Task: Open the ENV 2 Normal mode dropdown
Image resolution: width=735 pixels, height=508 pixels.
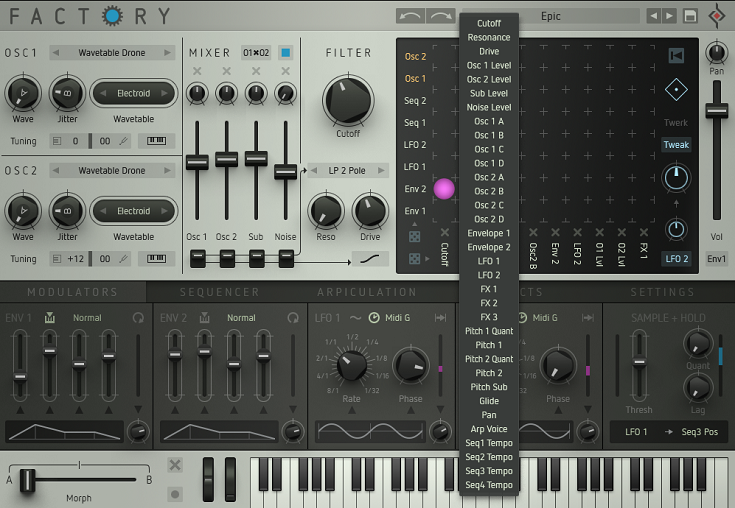Action: pos(241,318)
